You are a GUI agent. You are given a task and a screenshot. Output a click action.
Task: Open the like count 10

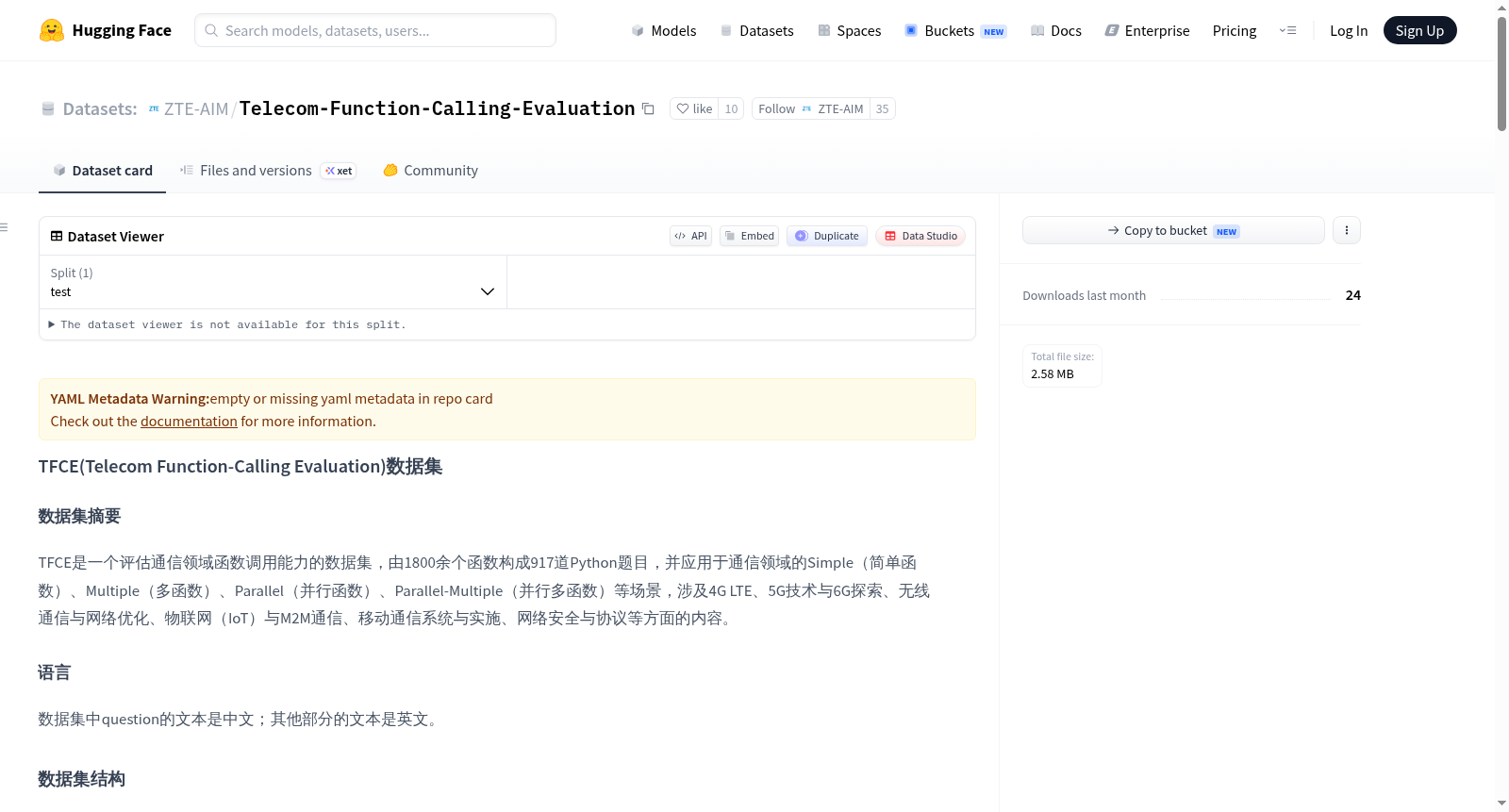coord(731,108)
